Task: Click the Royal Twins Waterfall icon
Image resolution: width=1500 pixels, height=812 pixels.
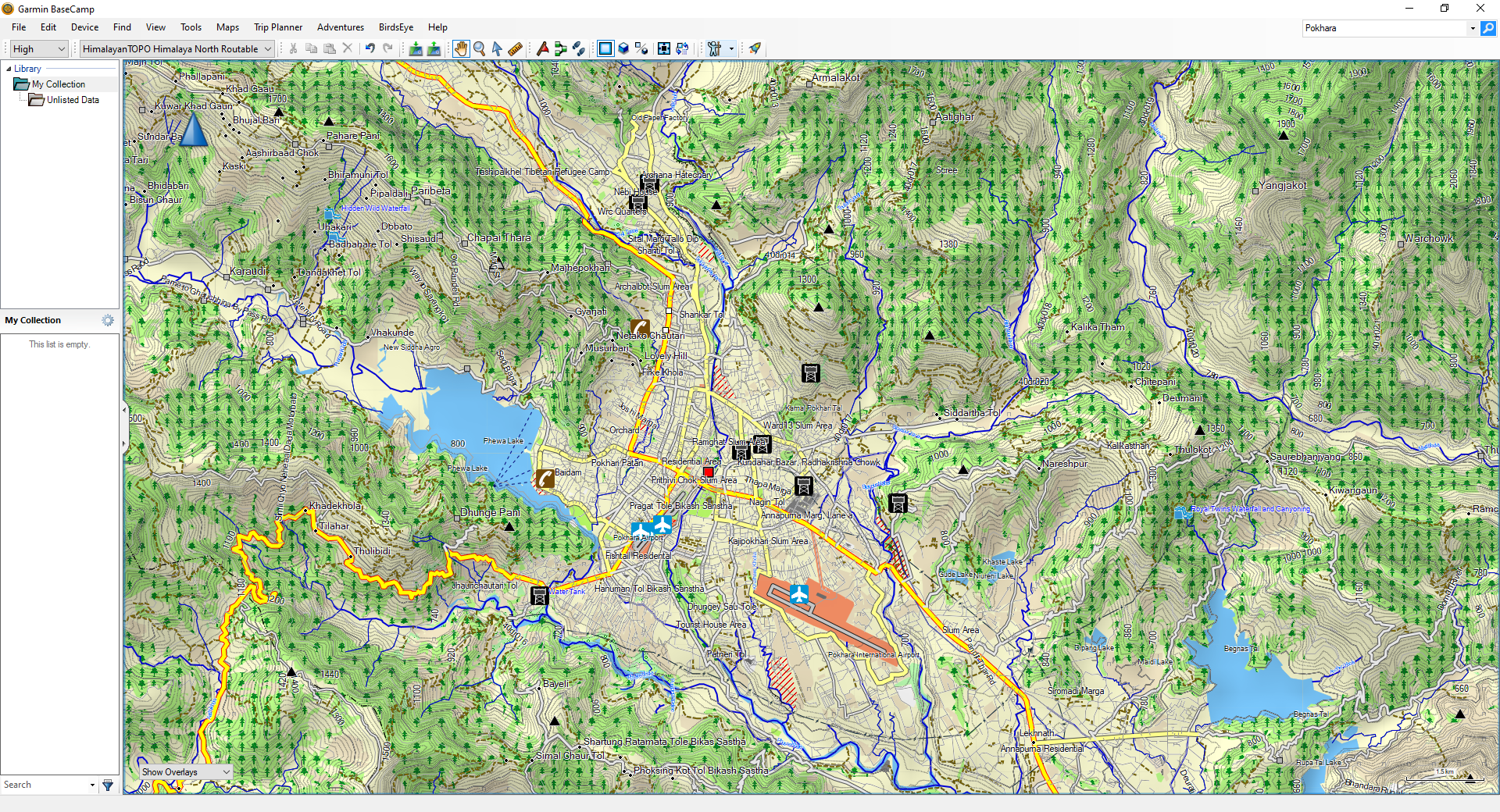Action: (x=1182, y=513)
